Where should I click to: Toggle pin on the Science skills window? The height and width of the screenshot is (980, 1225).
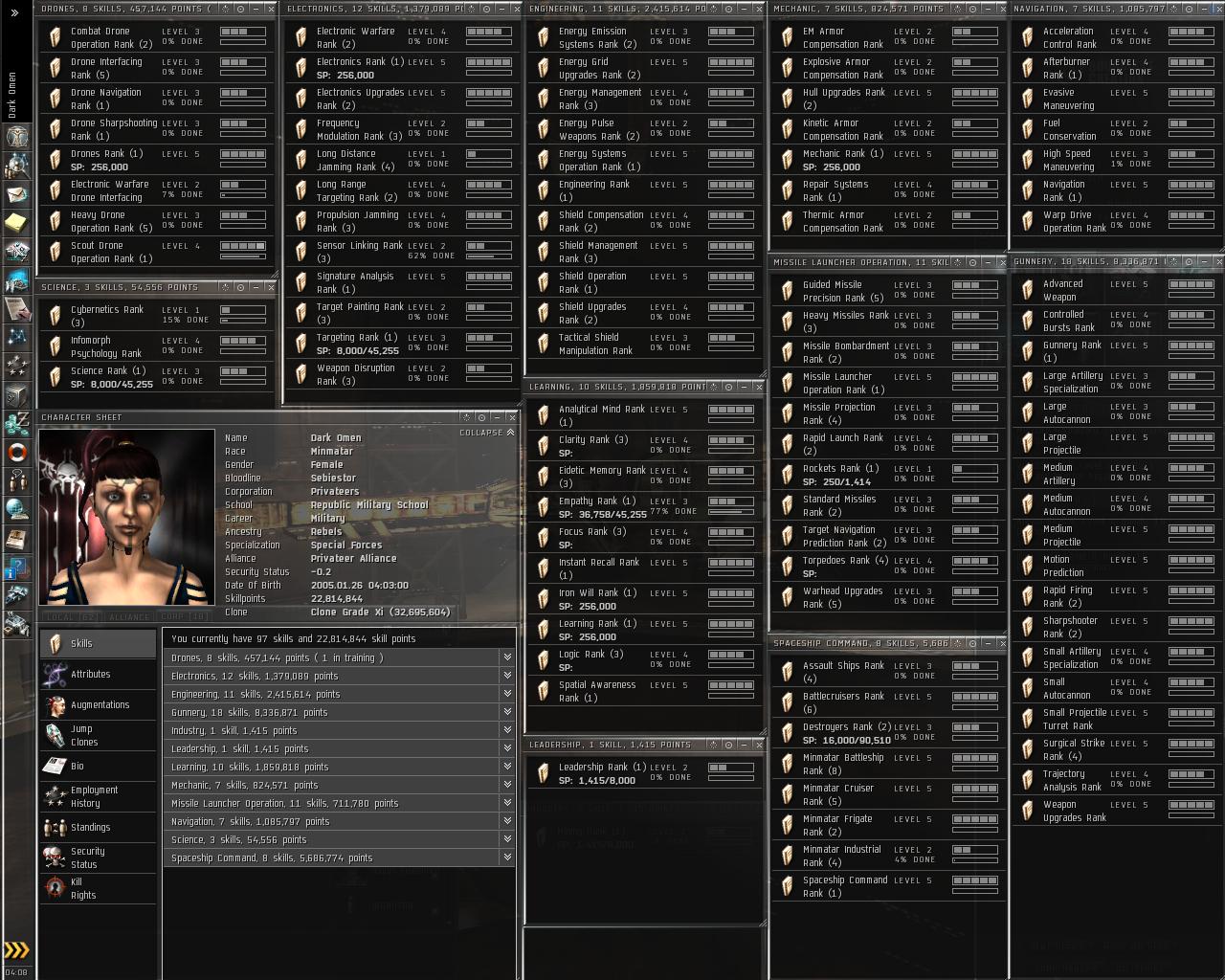coord(240,287)
